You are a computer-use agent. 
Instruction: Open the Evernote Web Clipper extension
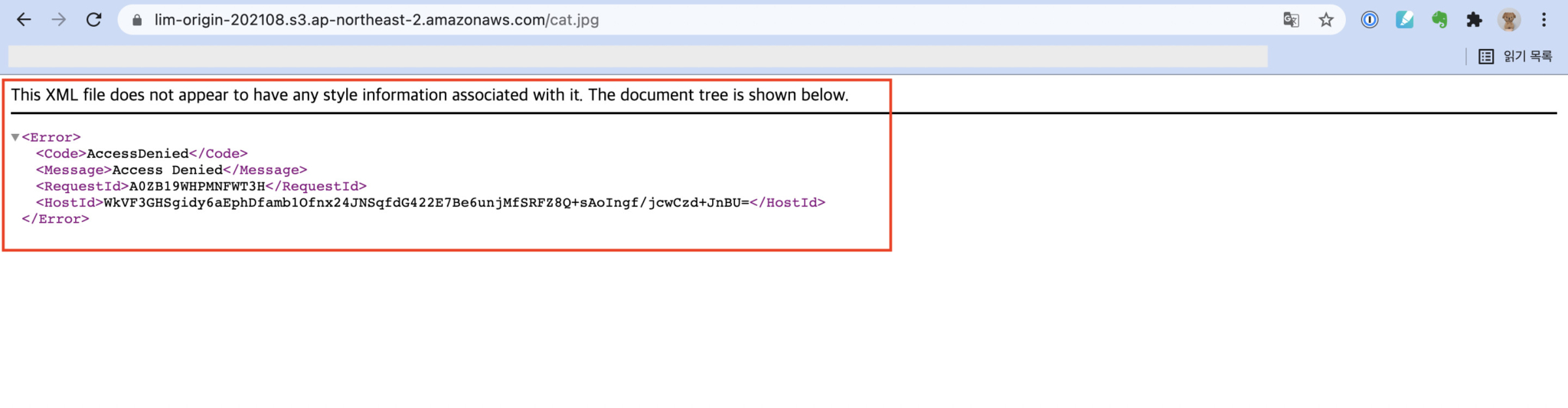tap(1439, 20)
